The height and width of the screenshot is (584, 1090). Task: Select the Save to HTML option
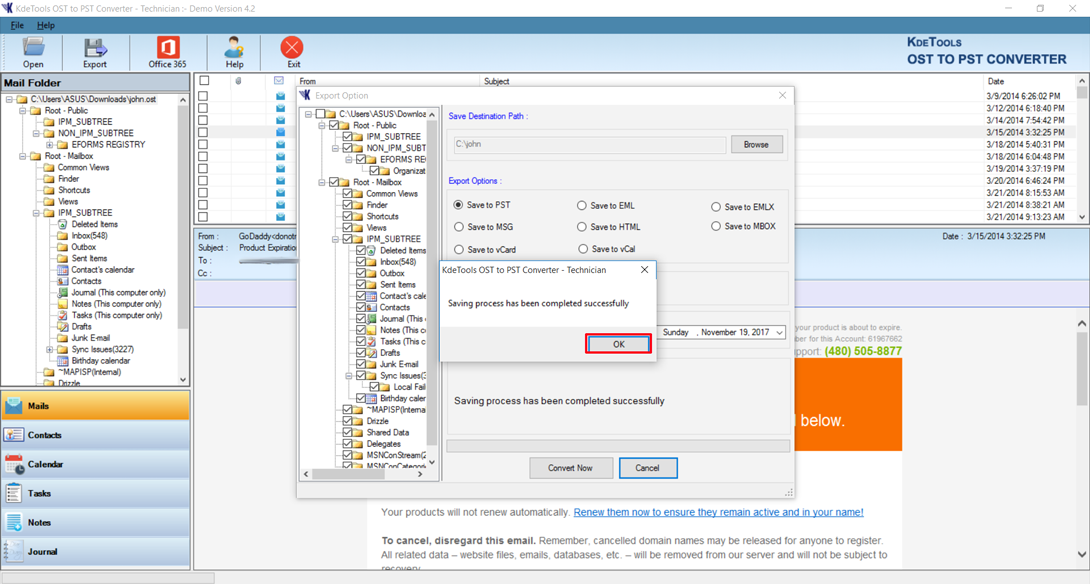pyautogui.click(x=582, y=227)
